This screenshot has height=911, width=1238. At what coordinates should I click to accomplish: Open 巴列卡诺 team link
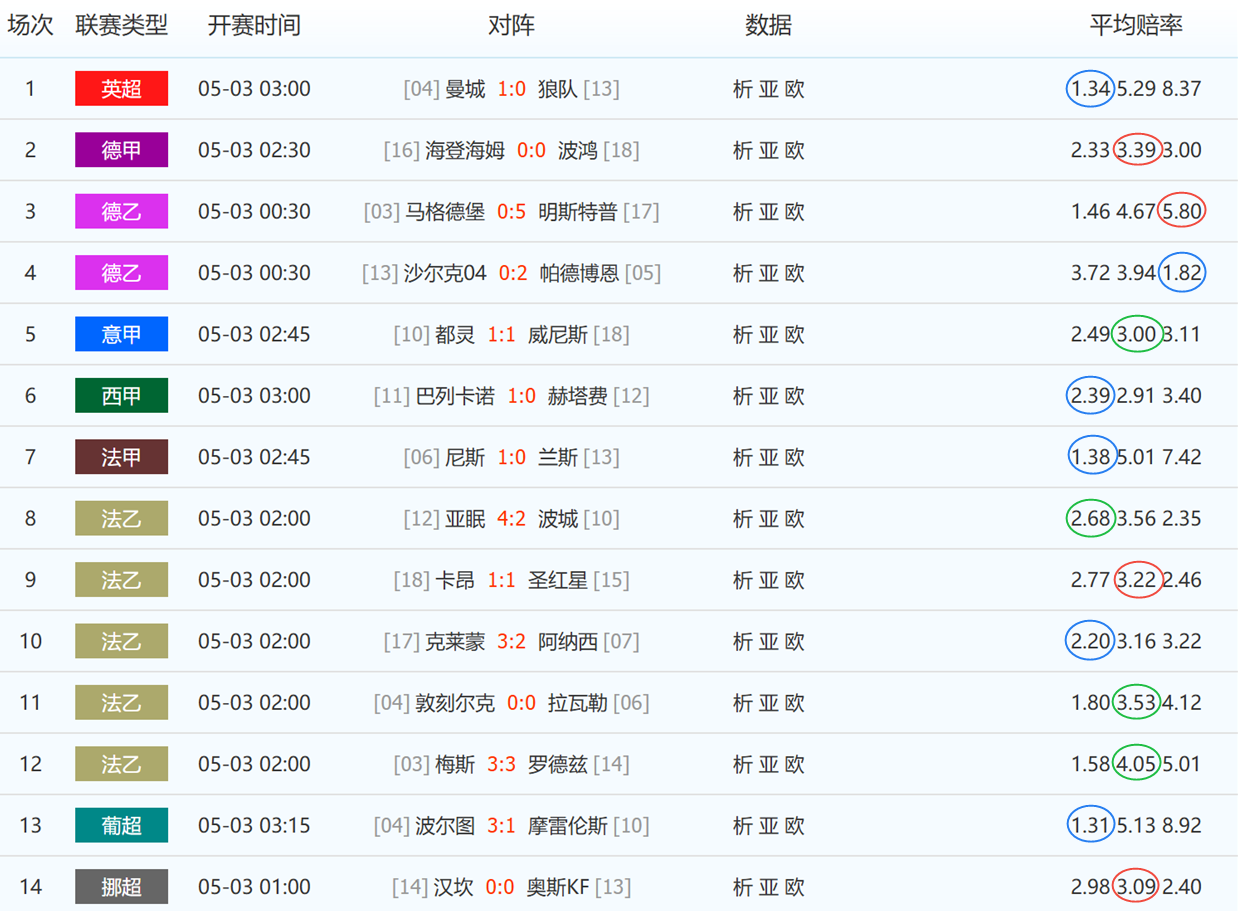[x=455, y=396]
